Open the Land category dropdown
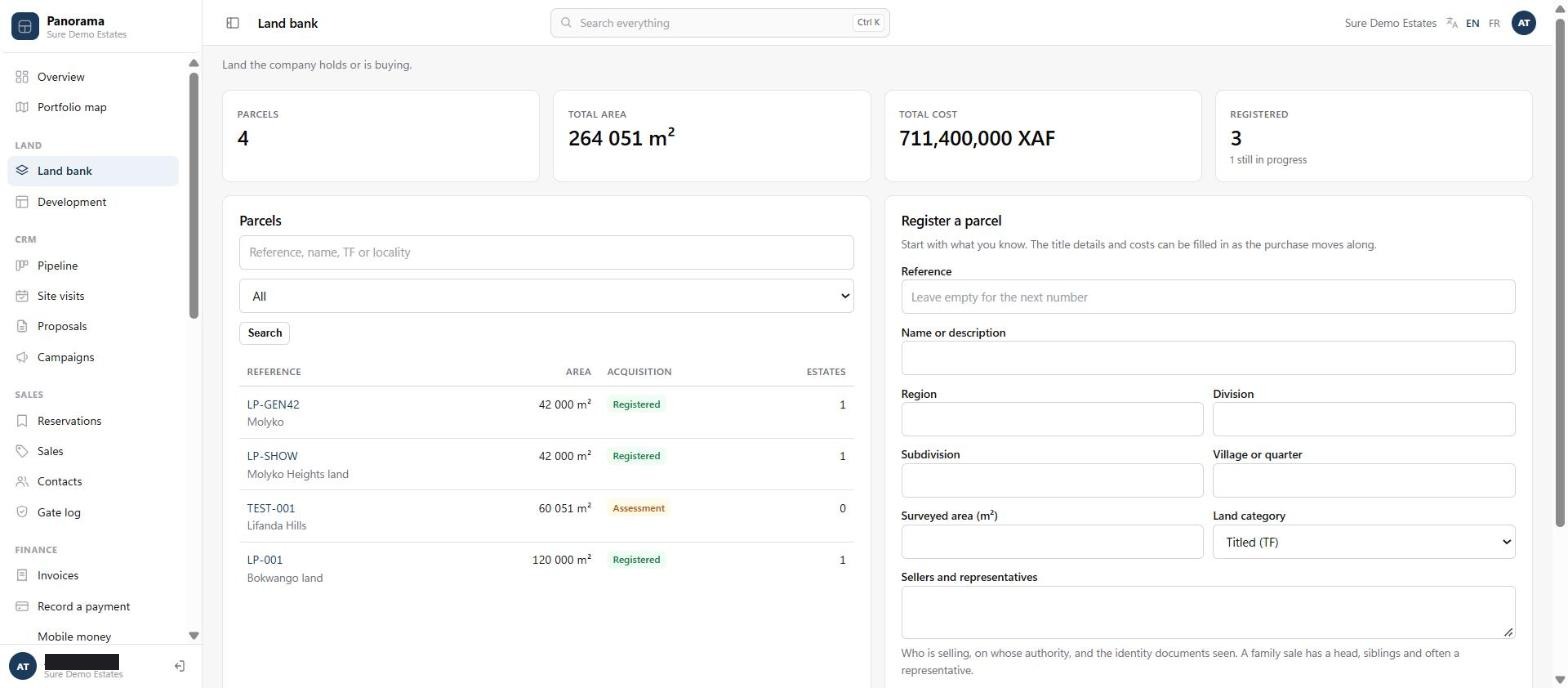Screen dimensions: 1568x688 pyautogui.click(x=1364, y=542)
